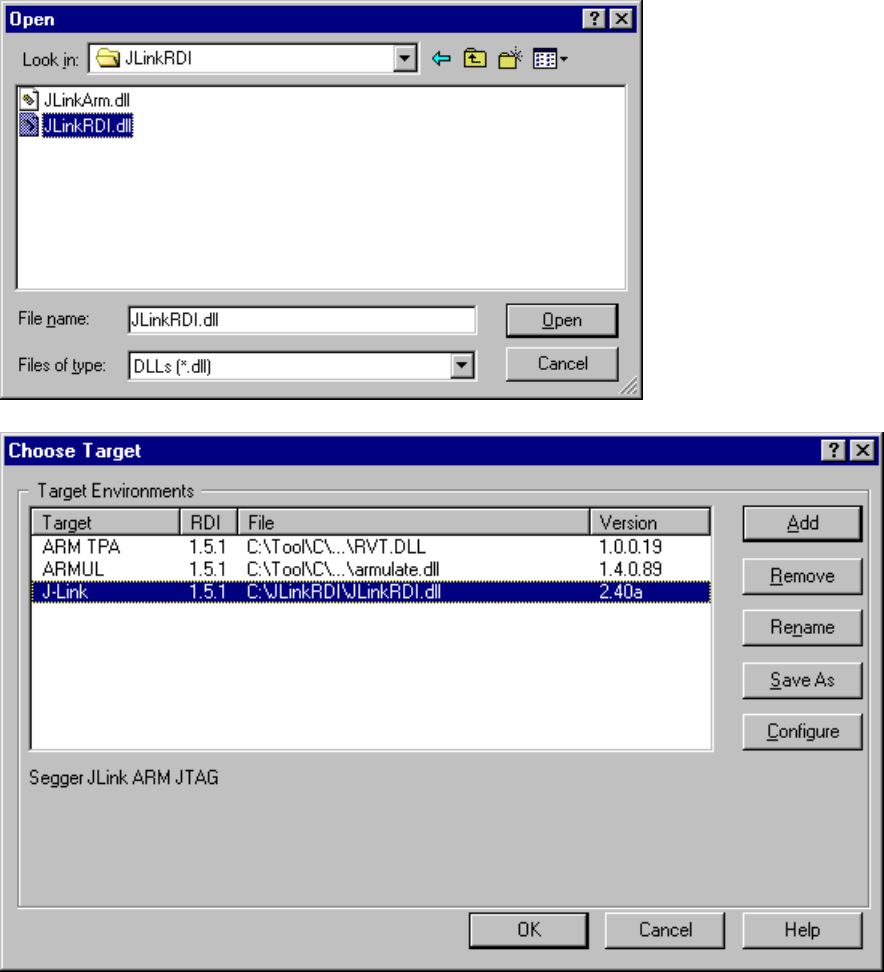Select the ARMUL target row
The width and height of the screenshot is (884, 972).
371,569
